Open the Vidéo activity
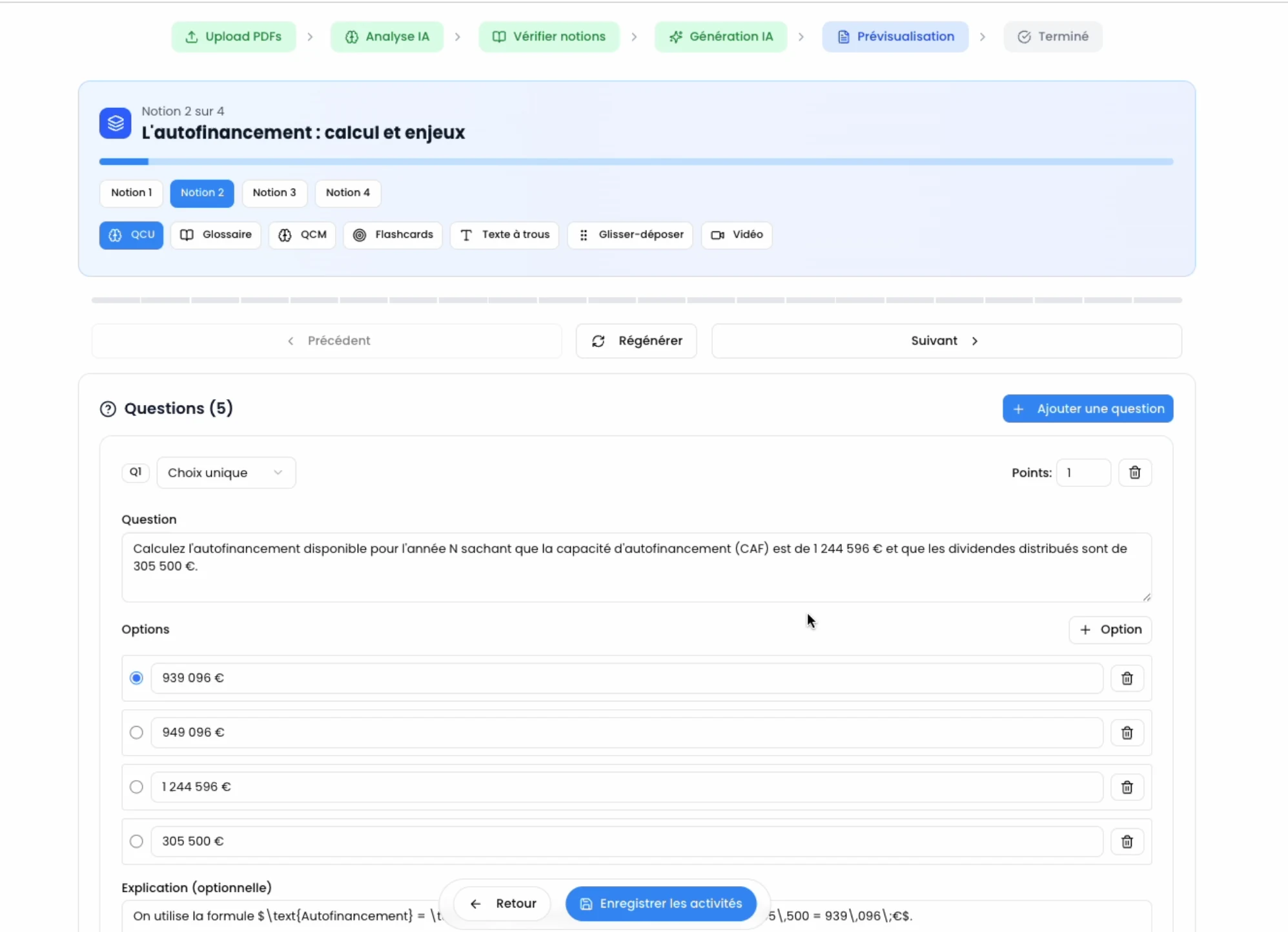The width and height of the screenshot is (1288, 932). click(737, 234)
